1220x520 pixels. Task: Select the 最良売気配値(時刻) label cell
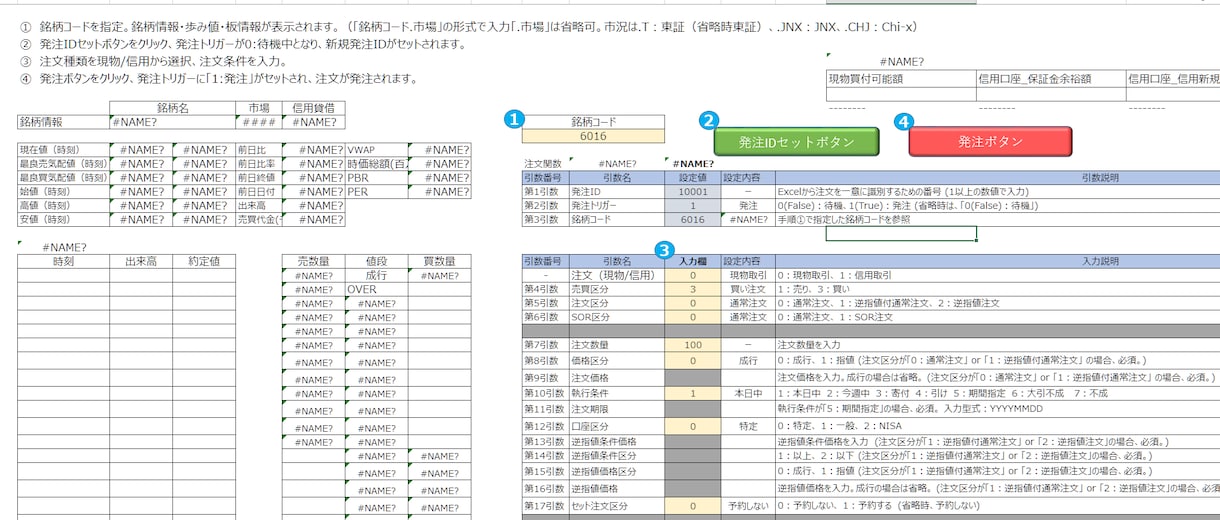click(x=63, y=163)
